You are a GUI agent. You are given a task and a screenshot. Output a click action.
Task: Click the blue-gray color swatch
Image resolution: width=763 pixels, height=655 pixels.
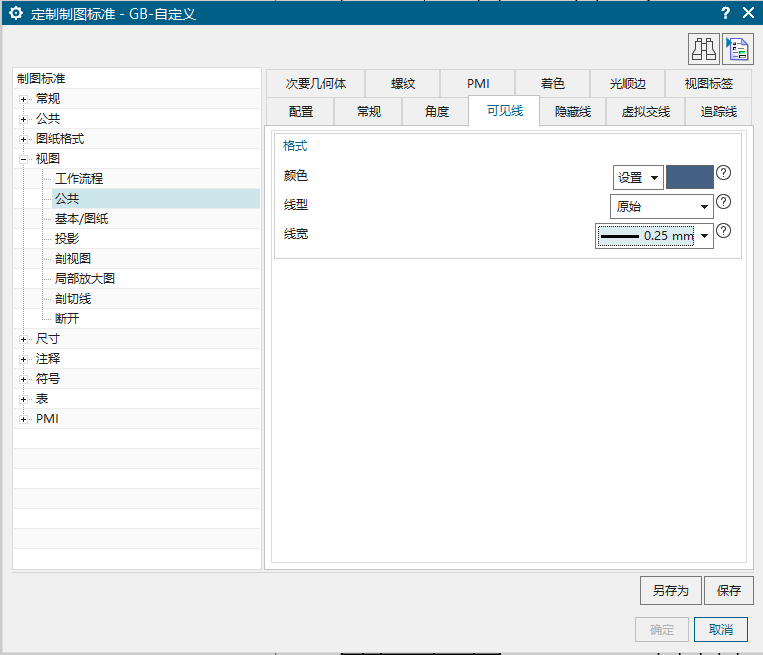pos(690,177)
